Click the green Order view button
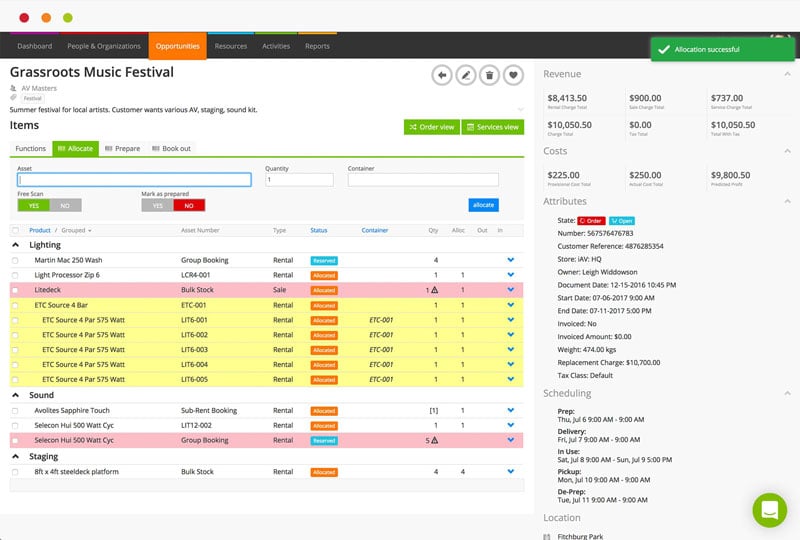Viewport: 800px width, 540px height. pyautogui.click(x=431, y=127)
